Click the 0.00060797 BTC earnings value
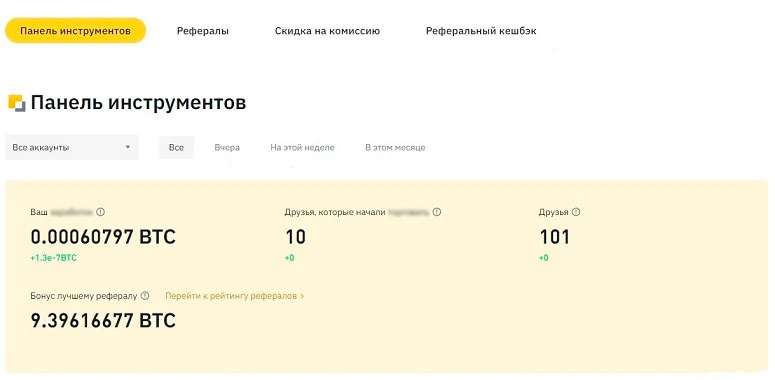Screen dimensions: 775x380 pyautogui.click(x=103, y=237)
